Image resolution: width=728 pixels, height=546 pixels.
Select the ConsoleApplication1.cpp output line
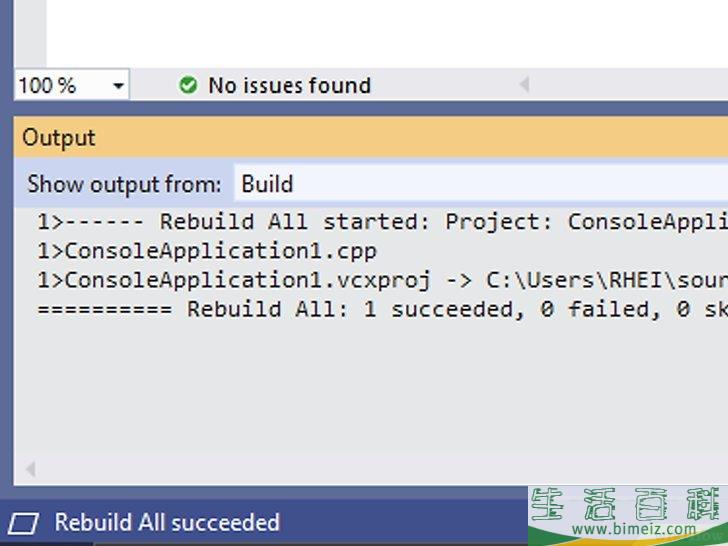pos(207,251)
